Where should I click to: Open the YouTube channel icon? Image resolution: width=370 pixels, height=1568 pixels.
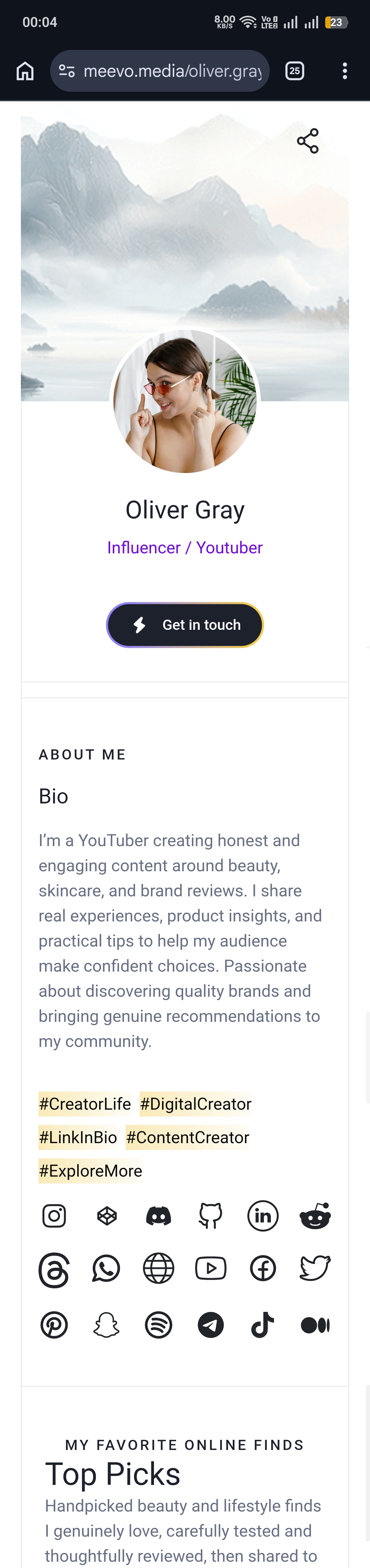[211, 1269]
